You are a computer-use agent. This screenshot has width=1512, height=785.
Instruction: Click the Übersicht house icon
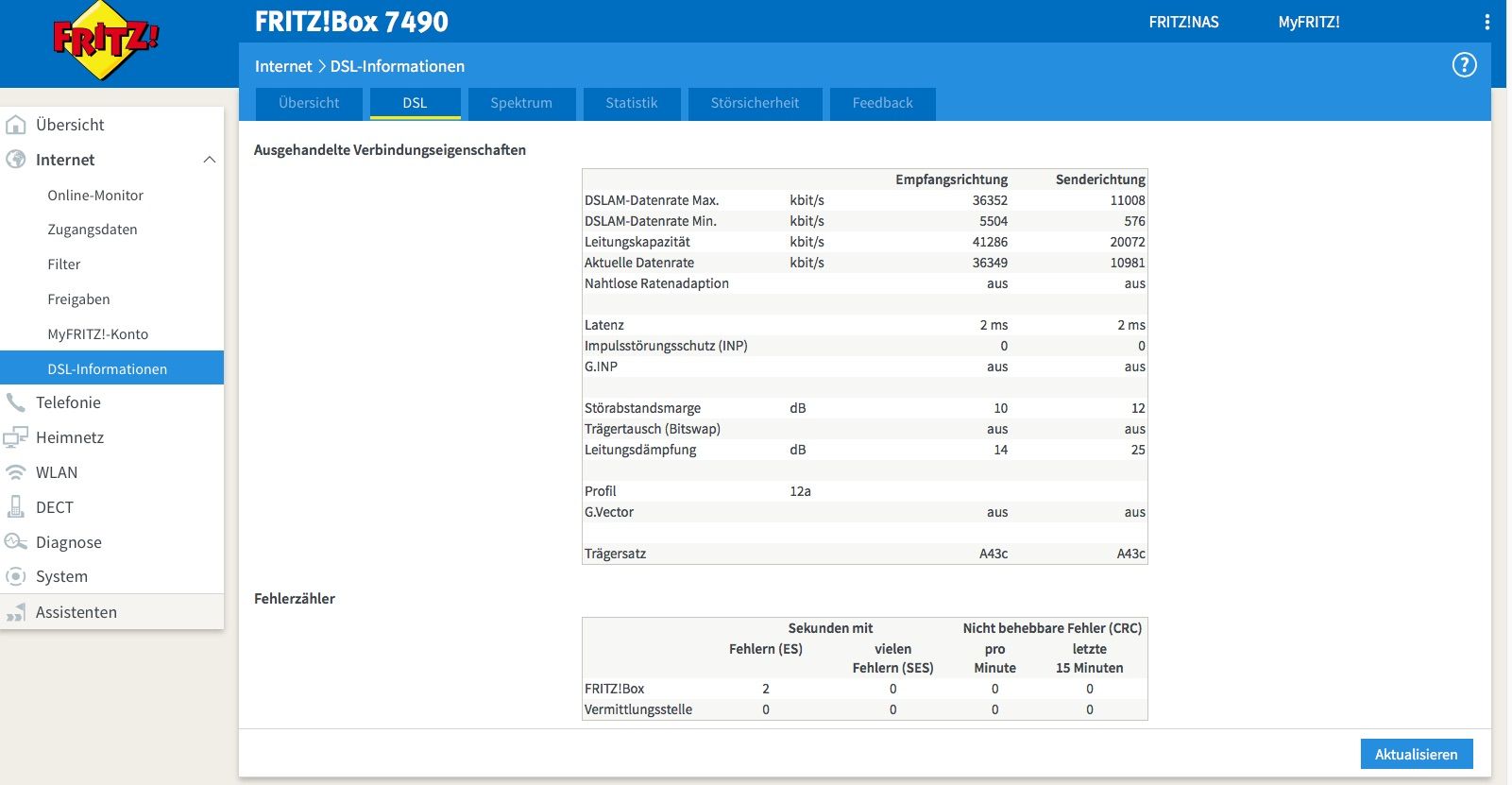point(16,125)
